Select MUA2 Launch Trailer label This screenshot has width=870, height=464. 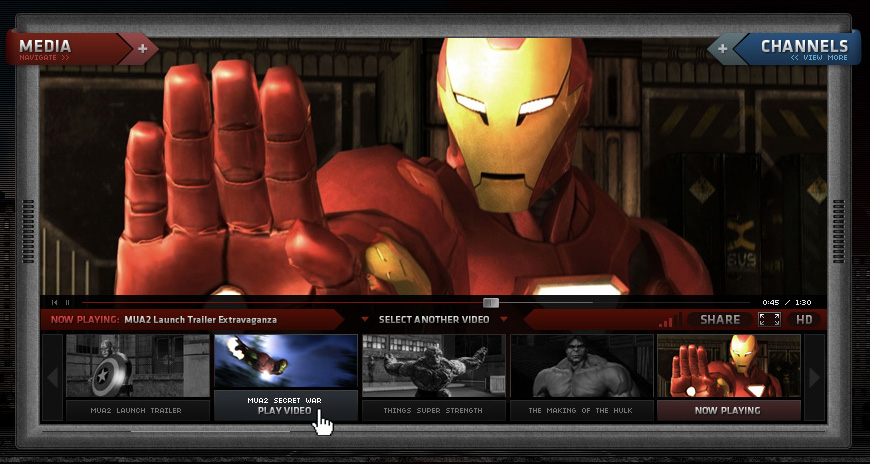pyautogui.click(x=138, y=411)
